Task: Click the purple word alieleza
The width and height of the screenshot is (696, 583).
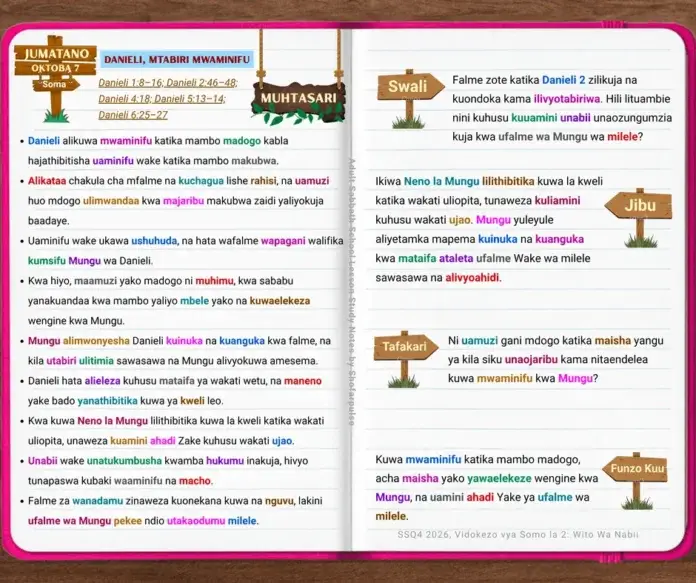Action: (x=102, y=381)
